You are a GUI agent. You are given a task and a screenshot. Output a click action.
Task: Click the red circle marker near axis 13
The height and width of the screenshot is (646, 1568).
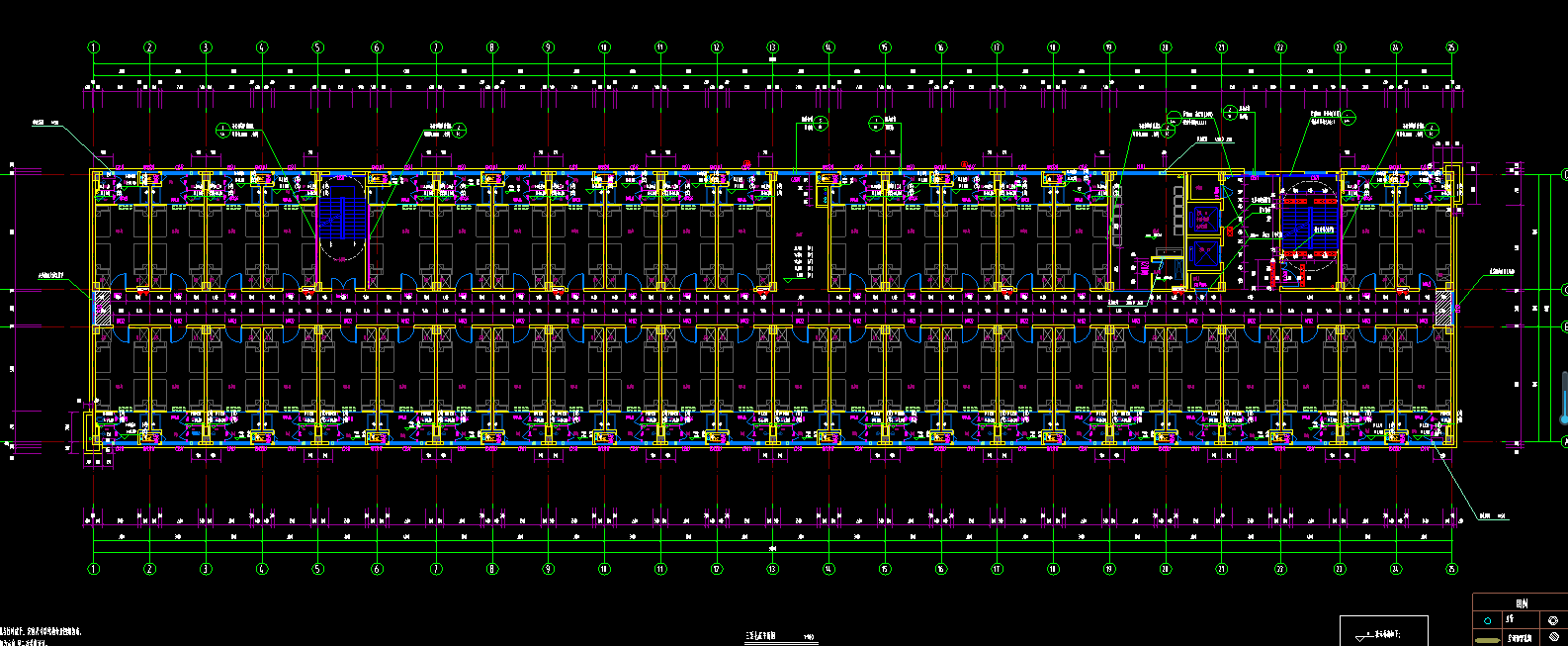[x=747, y=162]
